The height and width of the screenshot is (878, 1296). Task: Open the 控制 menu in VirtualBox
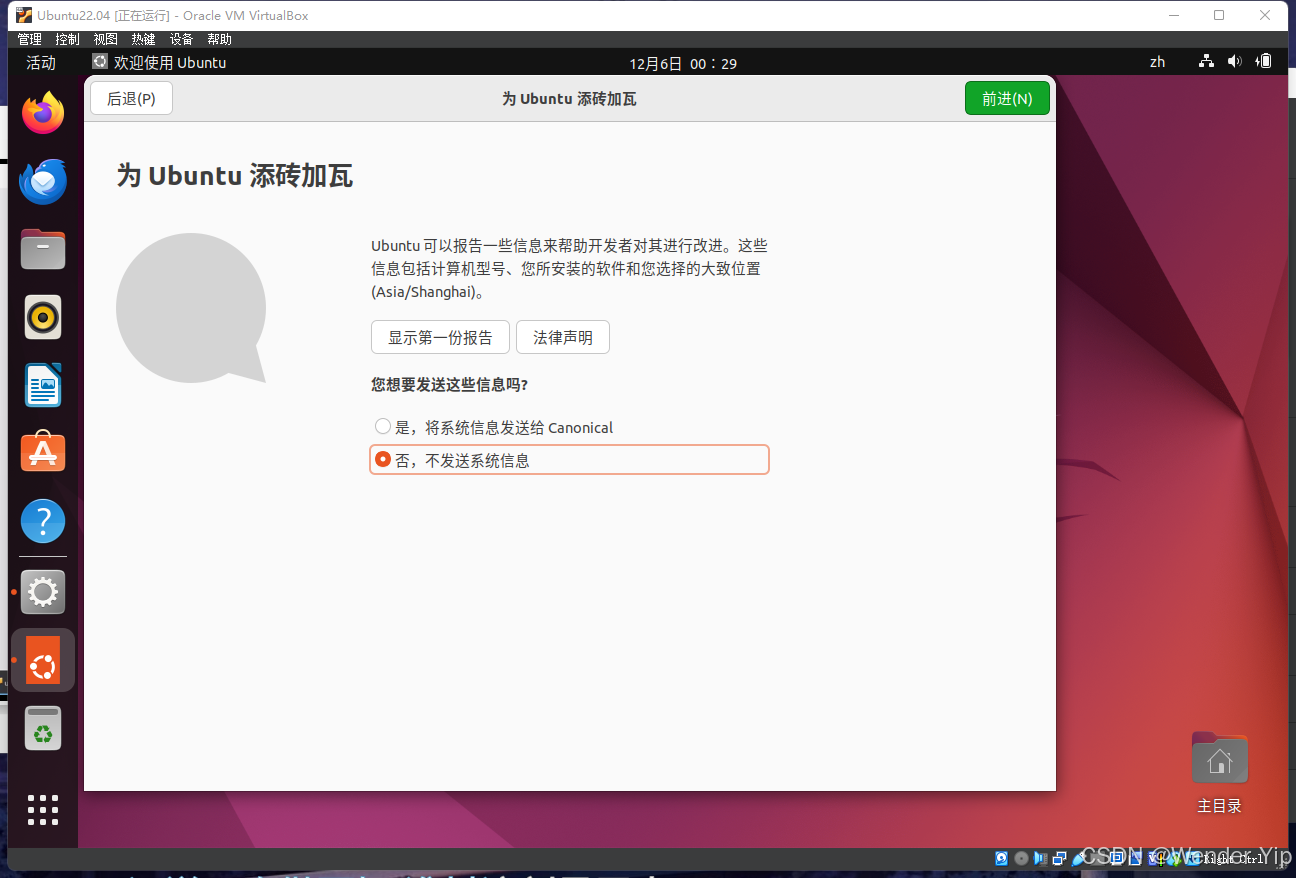tap(67, 39)
